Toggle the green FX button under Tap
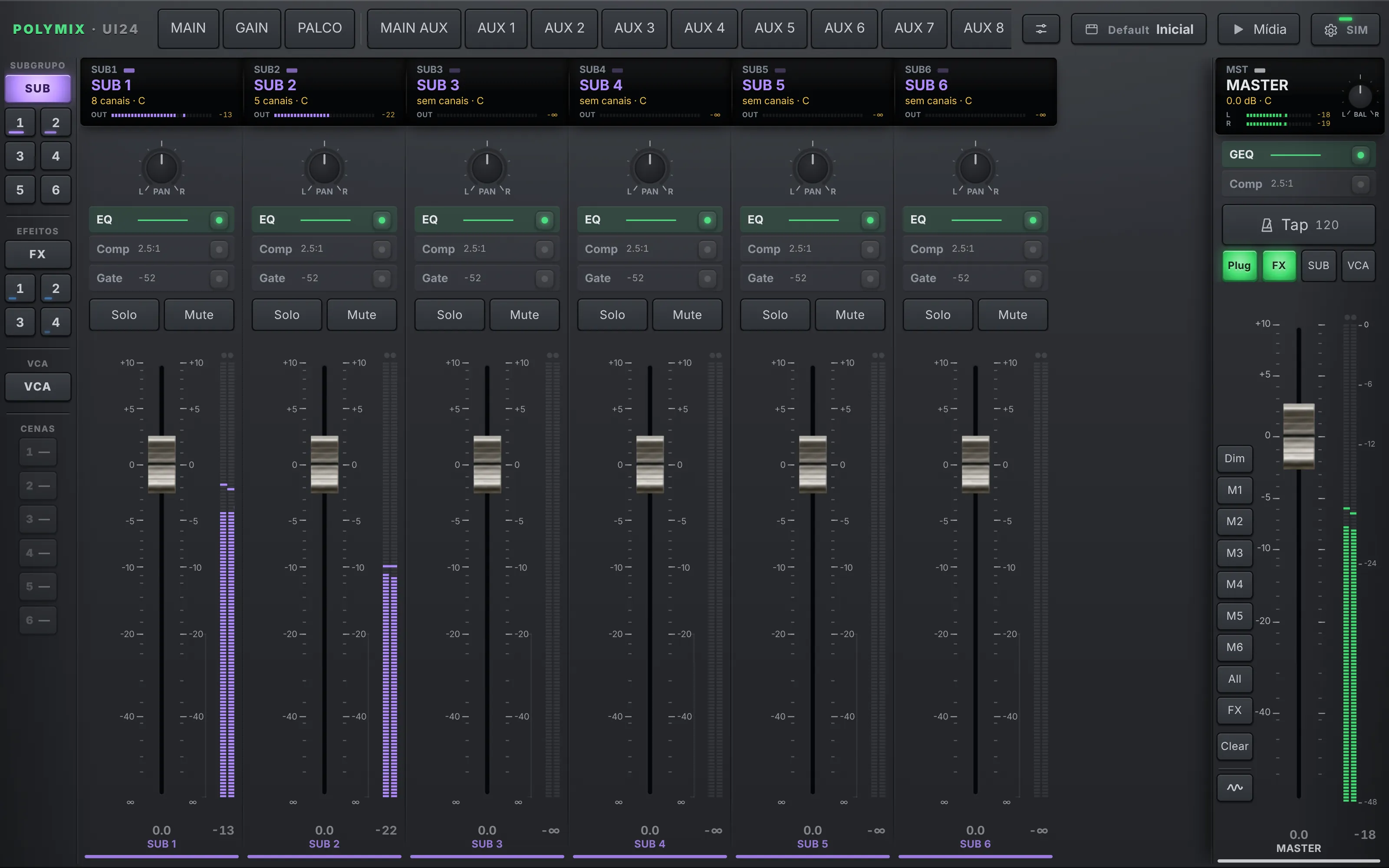The height and width of the screenshot is (868, 1389). pos(1279,265)
